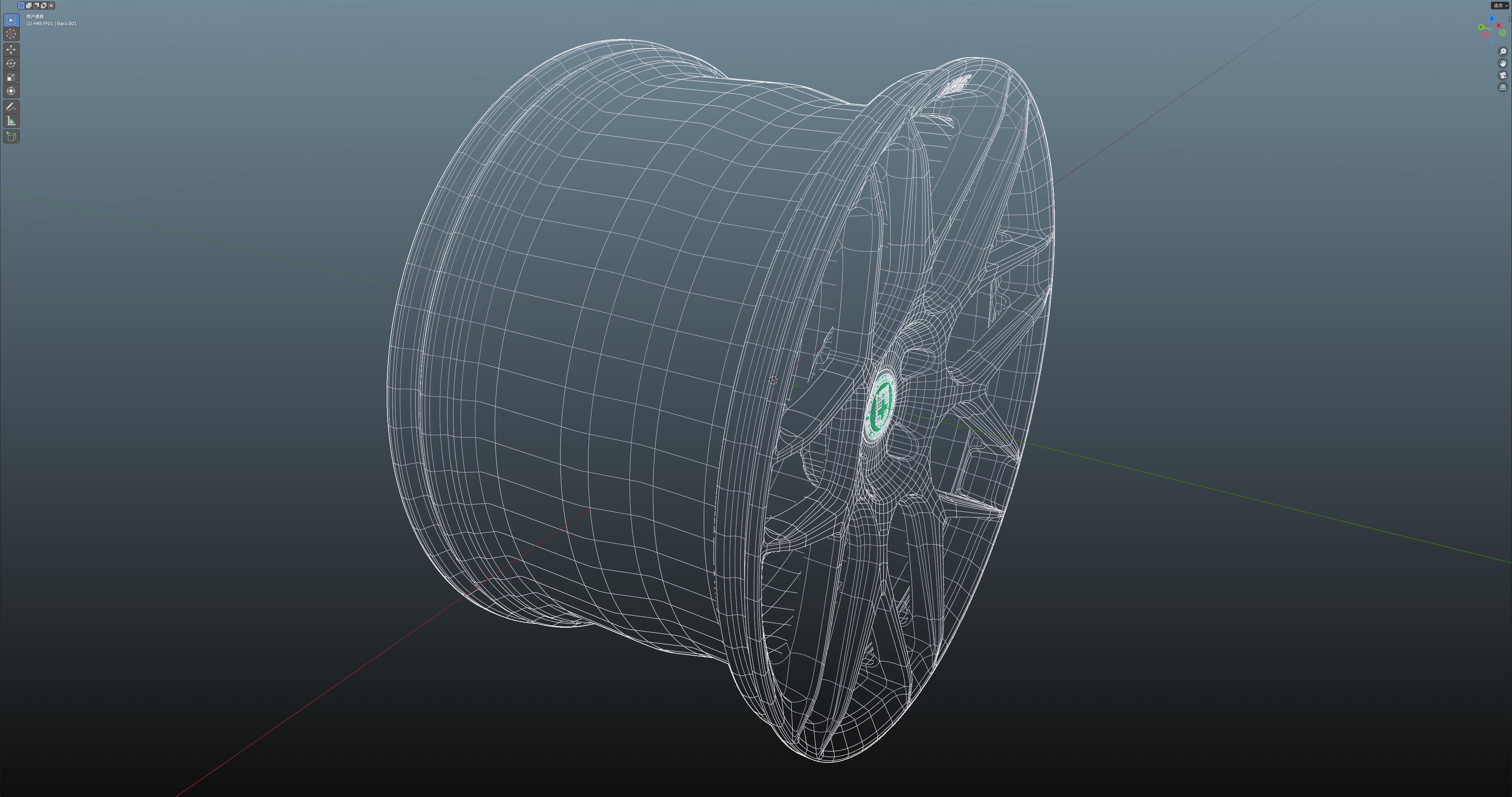Click negative Z blue circle on gizmo

click(x=1492, y=41)
